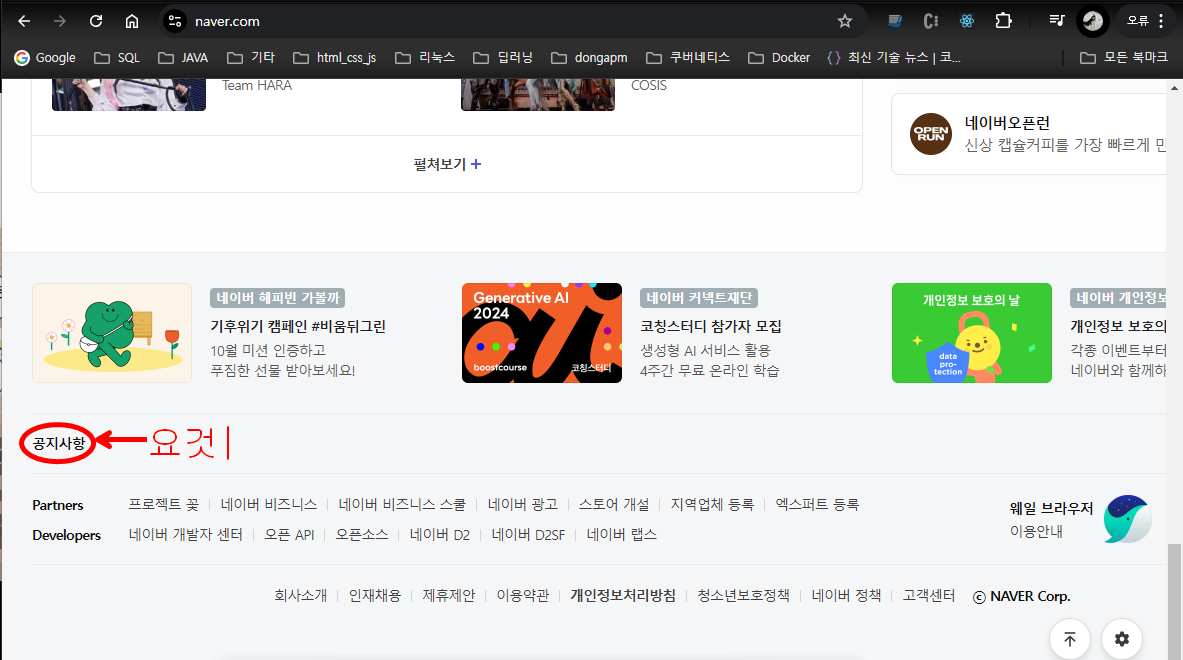
Task: Open the Chrome profile avatar
Action: (1092, 21)
